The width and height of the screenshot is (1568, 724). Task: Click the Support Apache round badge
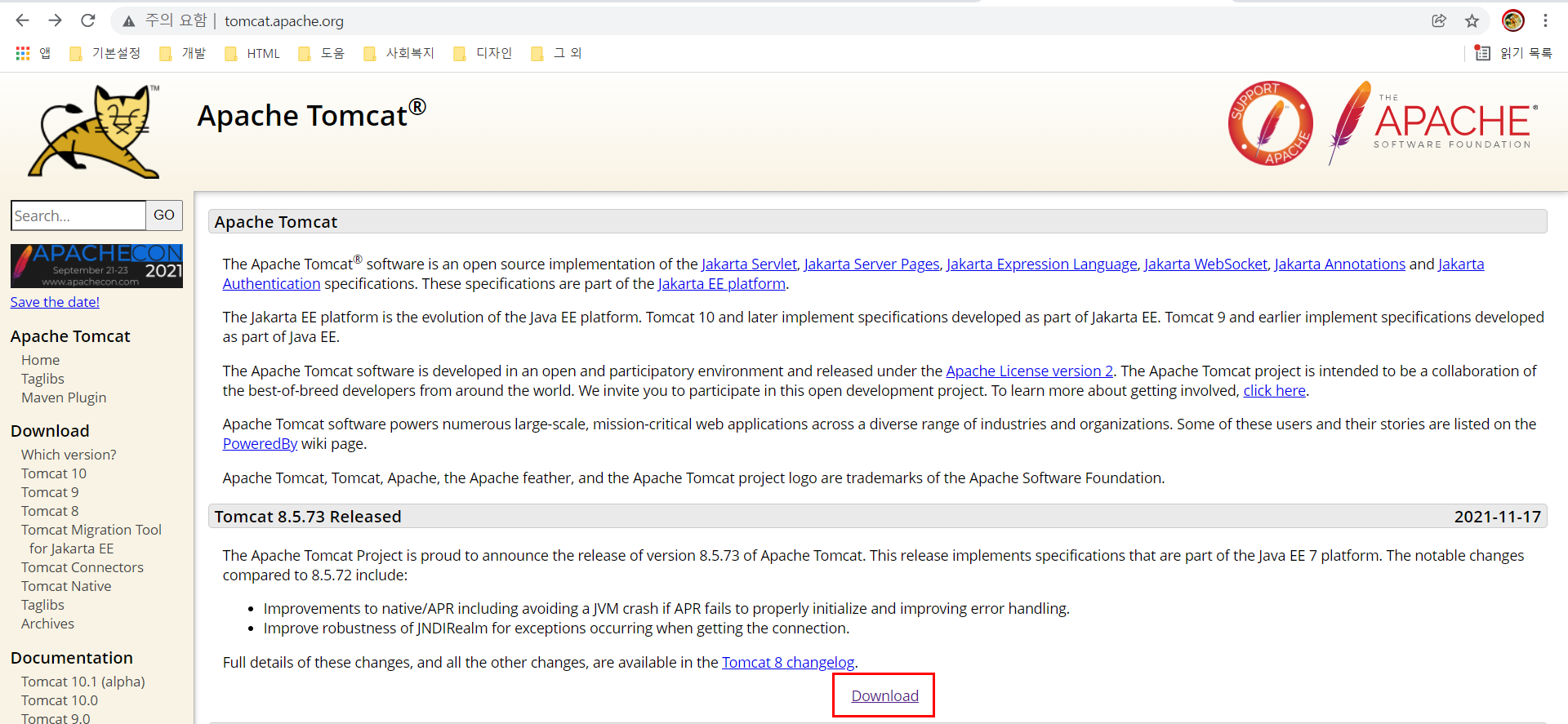coord(1270,123)
